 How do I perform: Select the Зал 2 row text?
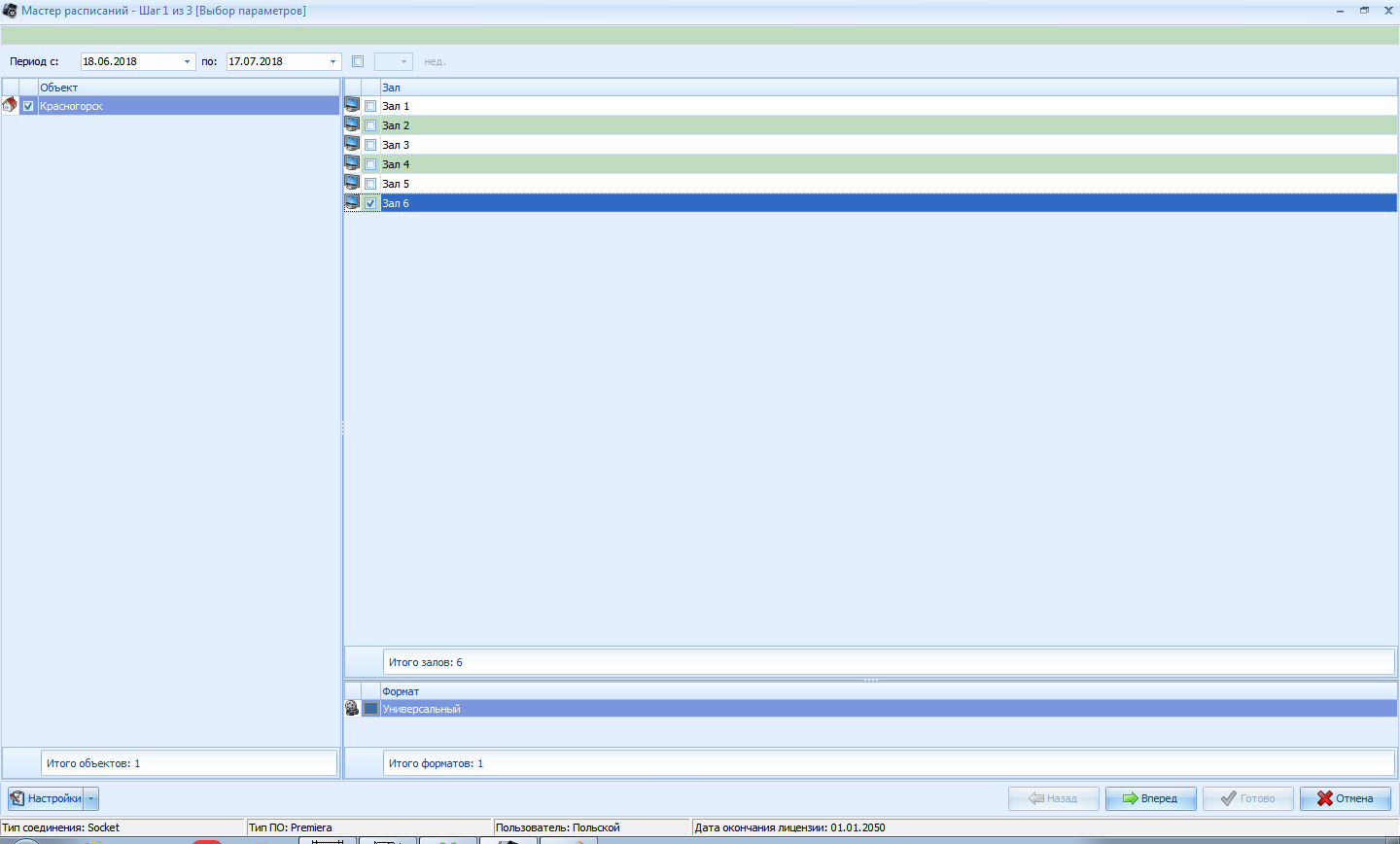[396, 125]
